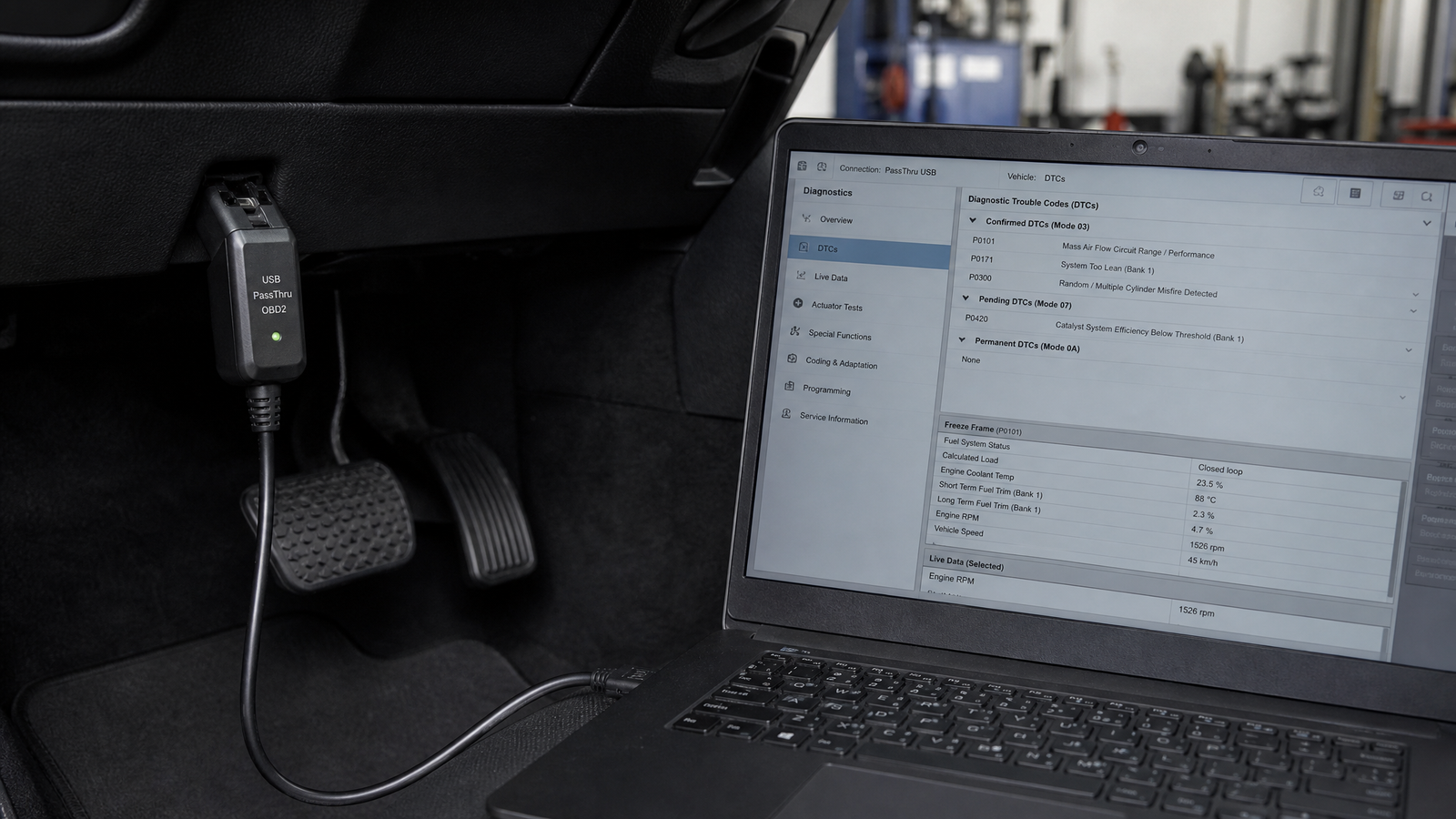Click the layout toolbar icon near search
The height and width of the screenshot is (819, 1456).
point(1399,195)
